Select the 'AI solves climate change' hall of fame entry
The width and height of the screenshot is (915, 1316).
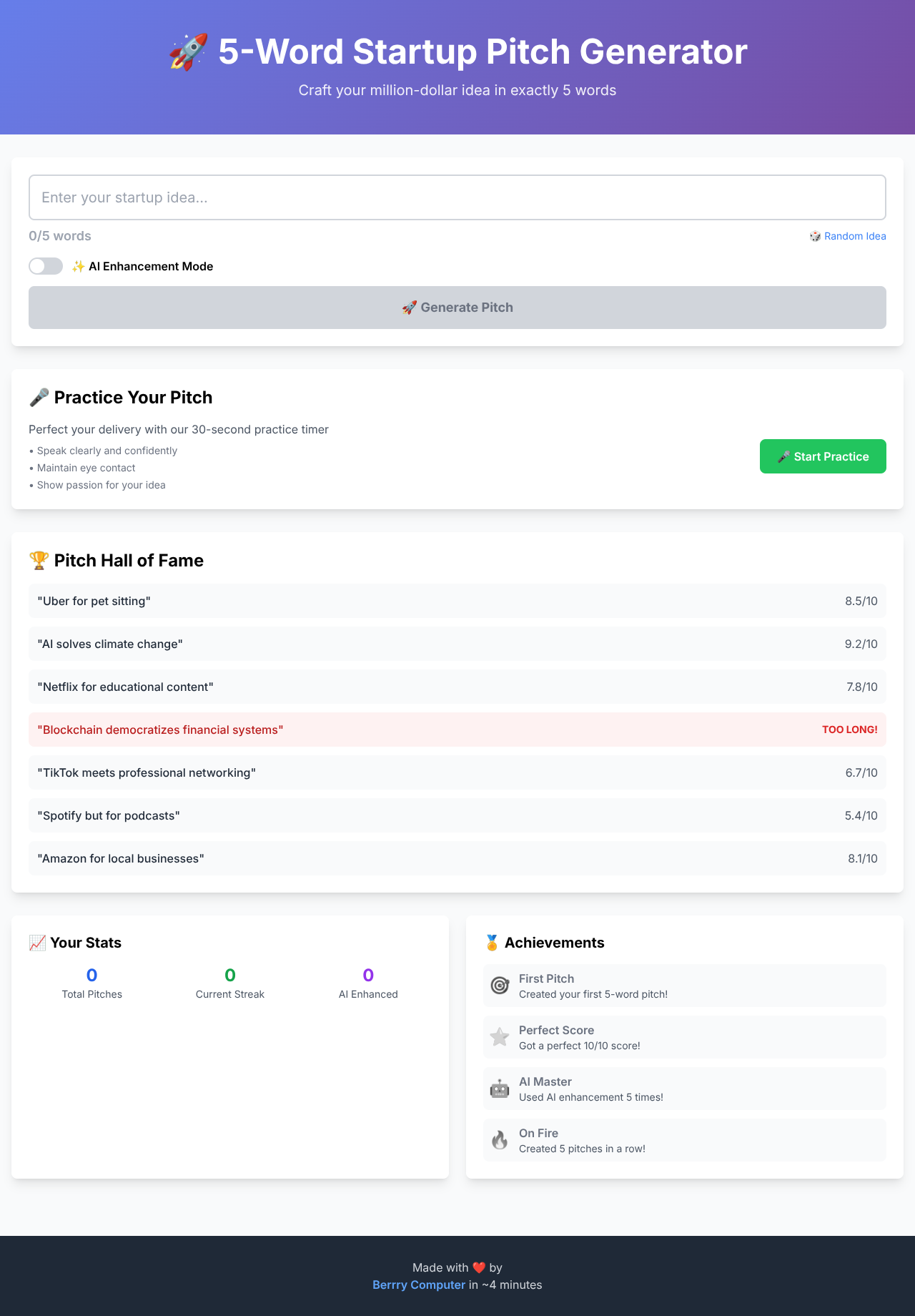457,644
